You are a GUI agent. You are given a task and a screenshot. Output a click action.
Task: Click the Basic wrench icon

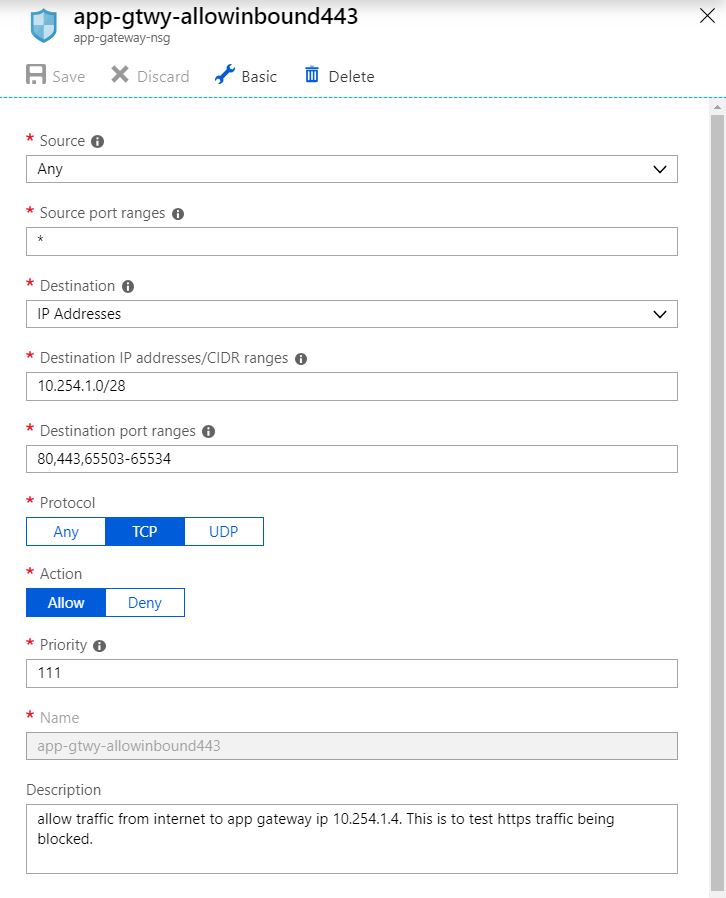[x=224, y=74]
